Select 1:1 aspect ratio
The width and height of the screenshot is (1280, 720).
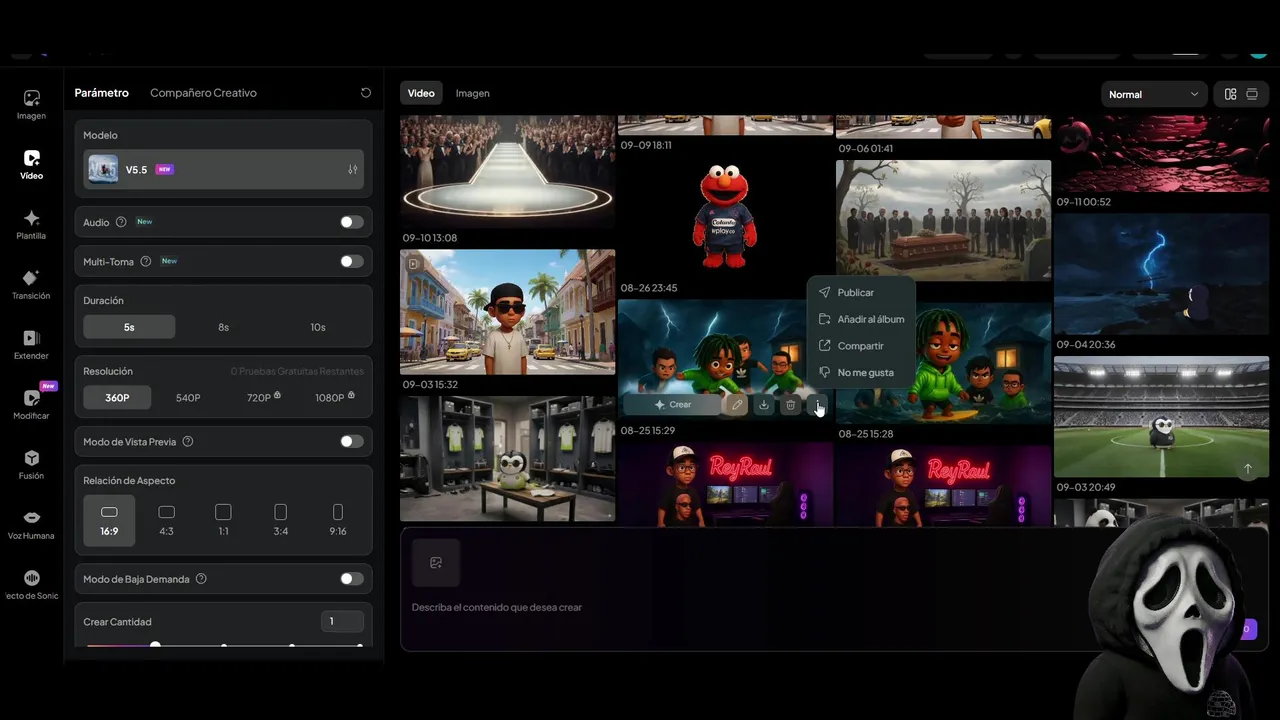pyautogui.click(x=223, y=520)
